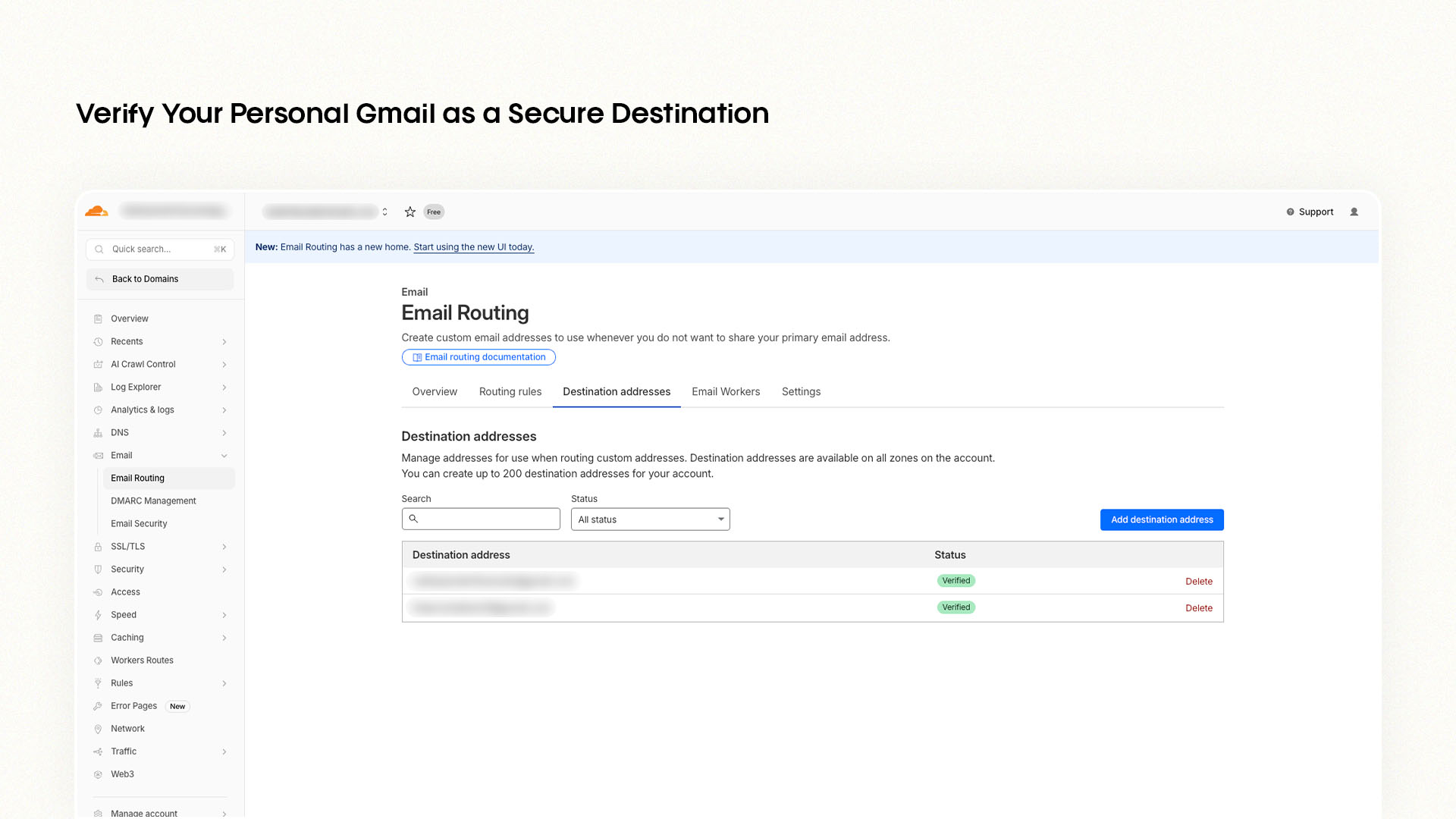Image resolution: width=1456 pixels, height=819 pixels.
Task: Open the user account icon top right
Action: tap(1354, 212)
